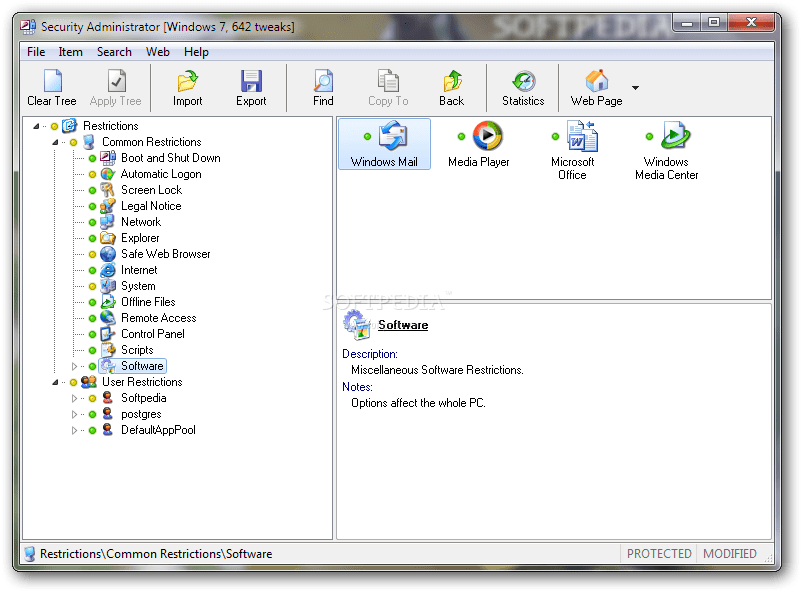Toggle status dot beside Safe Web Browser
This screenshot has height=592, width=802.
(x=93, y=254)
